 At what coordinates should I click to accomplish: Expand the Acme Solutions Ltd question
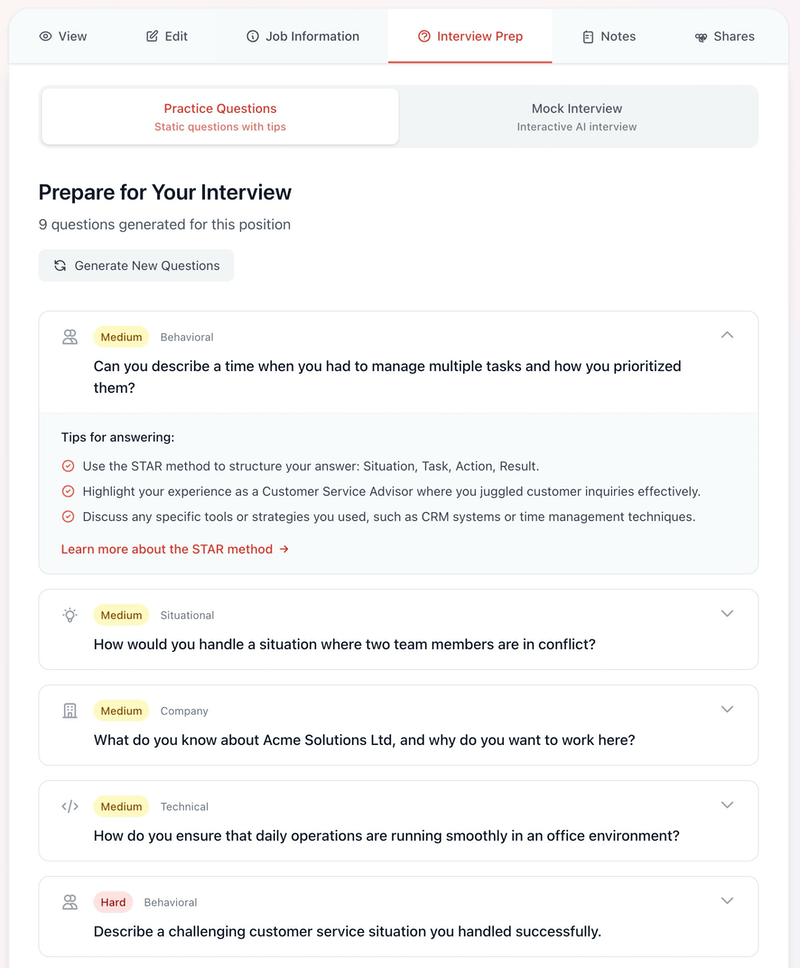click(727, 710)
